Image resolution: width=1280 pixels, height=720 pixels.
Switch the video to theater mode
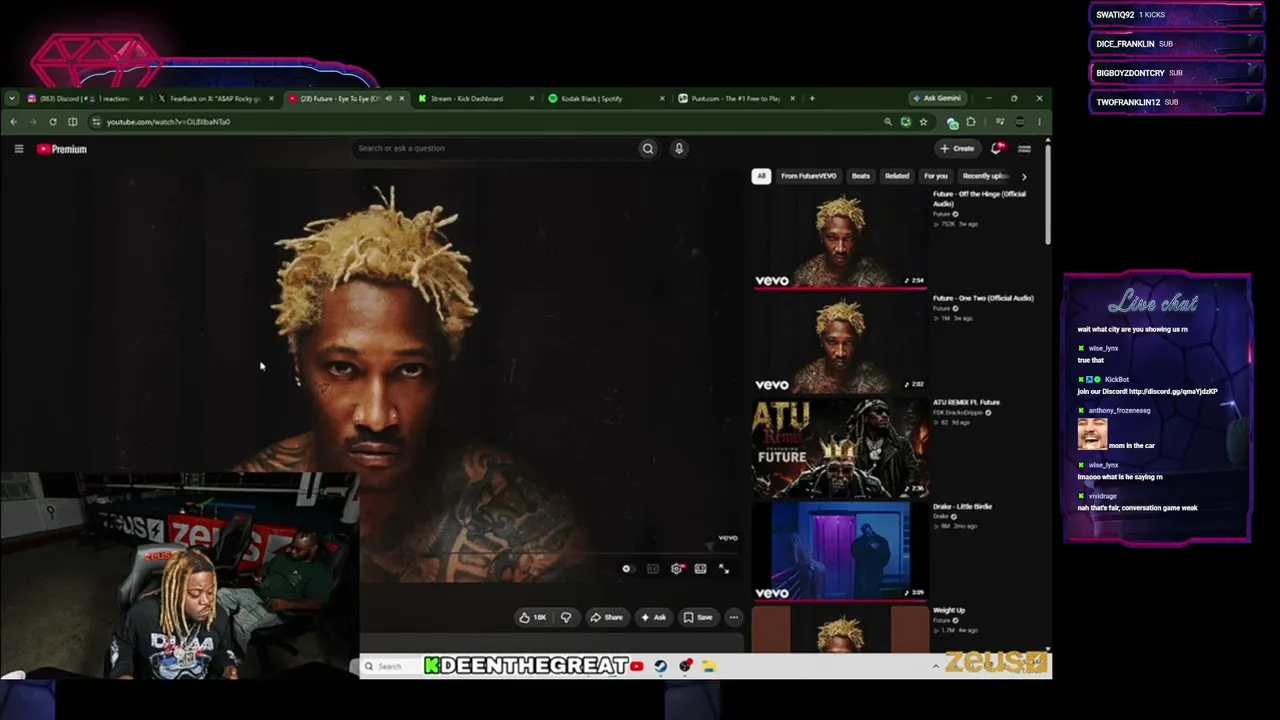(x=700, y=569)
